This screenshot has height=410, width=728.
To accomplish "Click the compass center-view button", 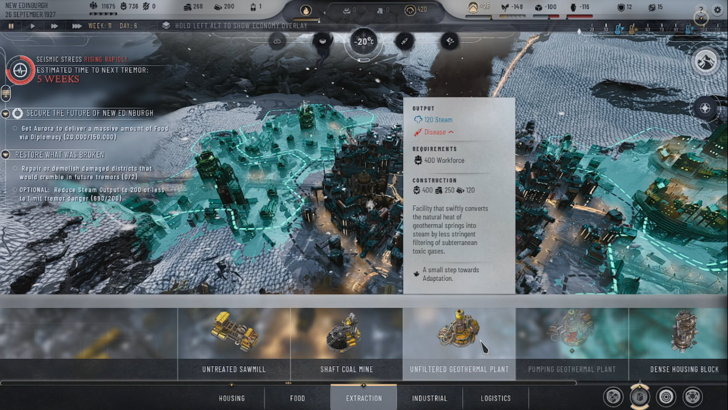I will (x=705, y=108).
